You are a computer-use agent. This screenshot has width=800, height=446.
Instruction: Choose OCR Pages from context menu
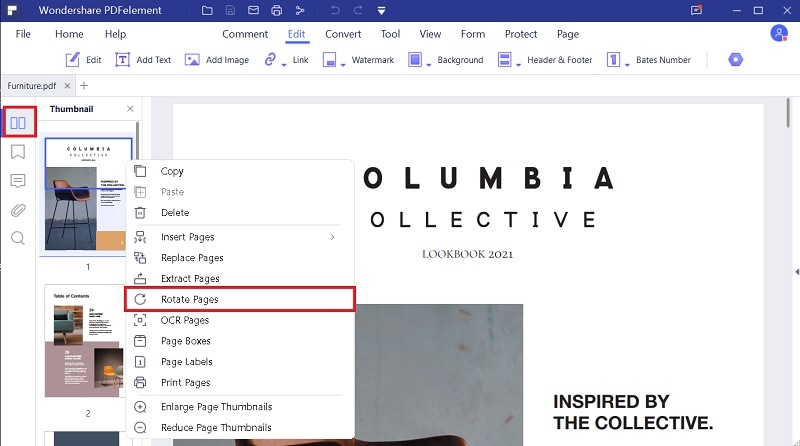240,320
